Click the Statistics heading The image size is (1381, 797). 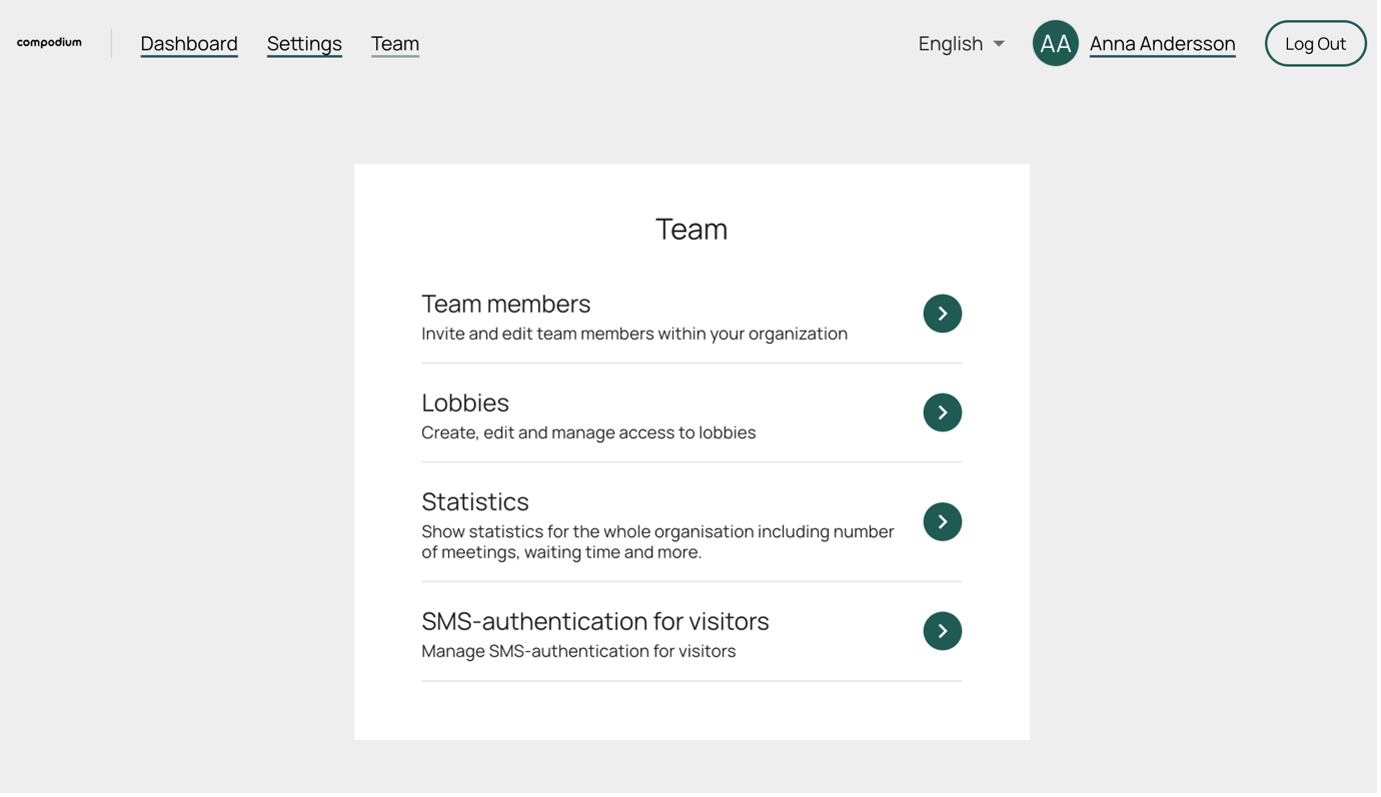click(x=476, y=502)
